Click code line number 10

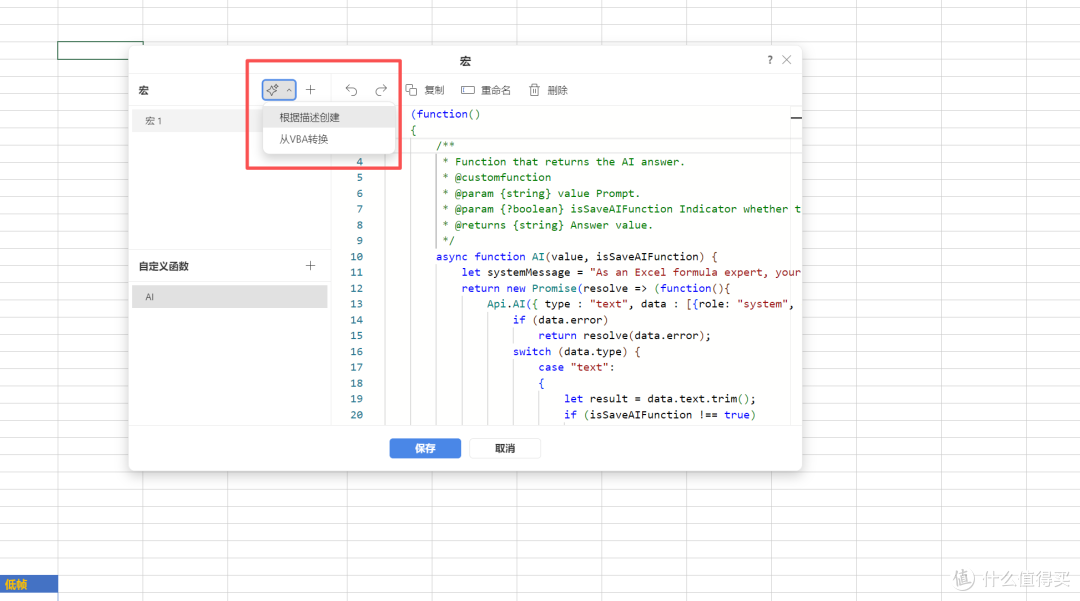356,256
